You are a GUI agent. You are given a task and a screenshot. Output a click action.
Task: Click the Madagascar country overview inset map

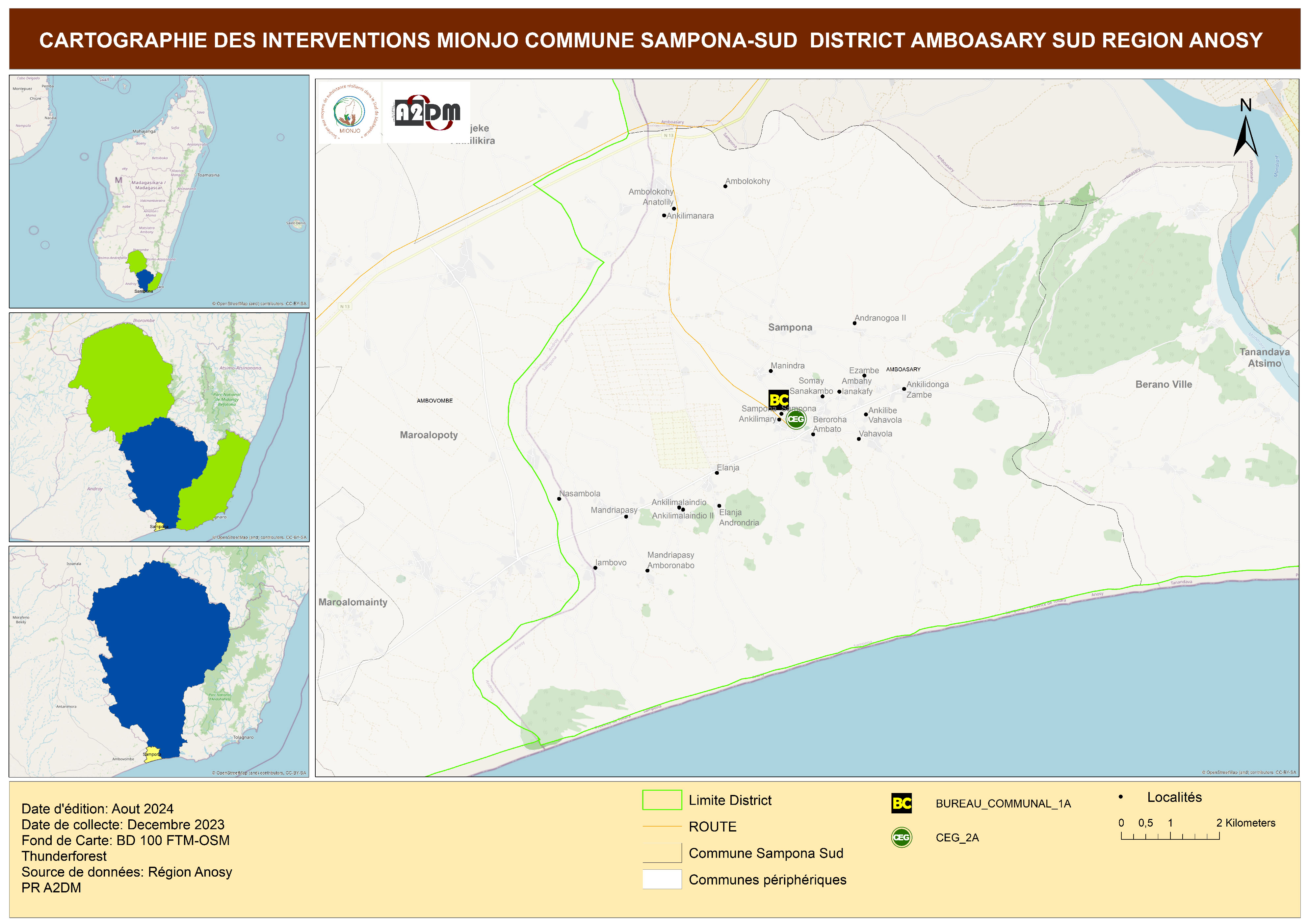pyautogui.click(x=159, y=191)
